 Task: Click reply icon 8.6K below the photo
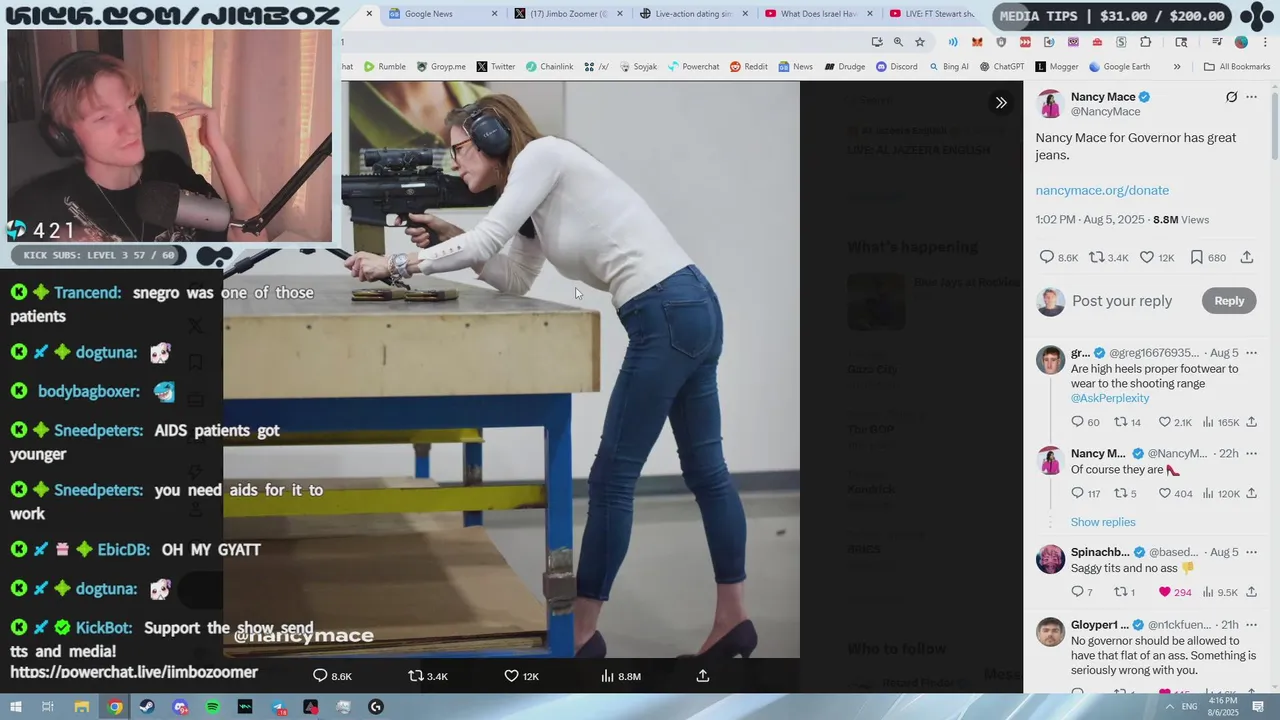tap(320, 676)
